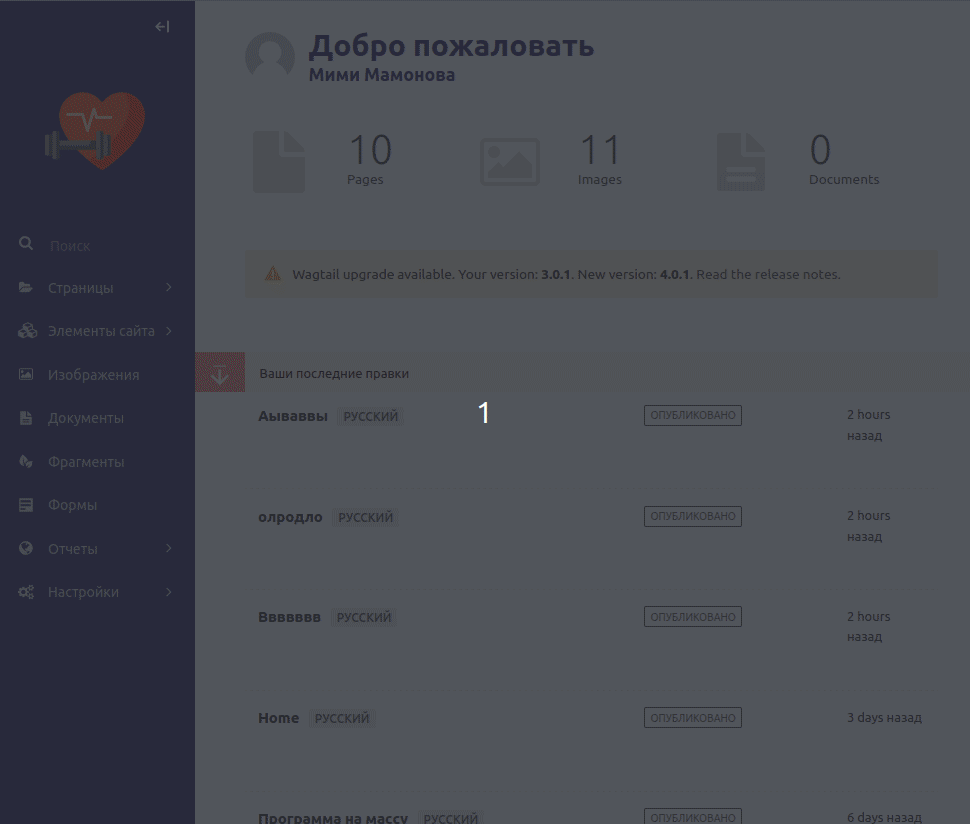The width and height of the screenshot is (970, 824).
Task: Click the gears icon next to Настройки
Action: click(26, 592)
